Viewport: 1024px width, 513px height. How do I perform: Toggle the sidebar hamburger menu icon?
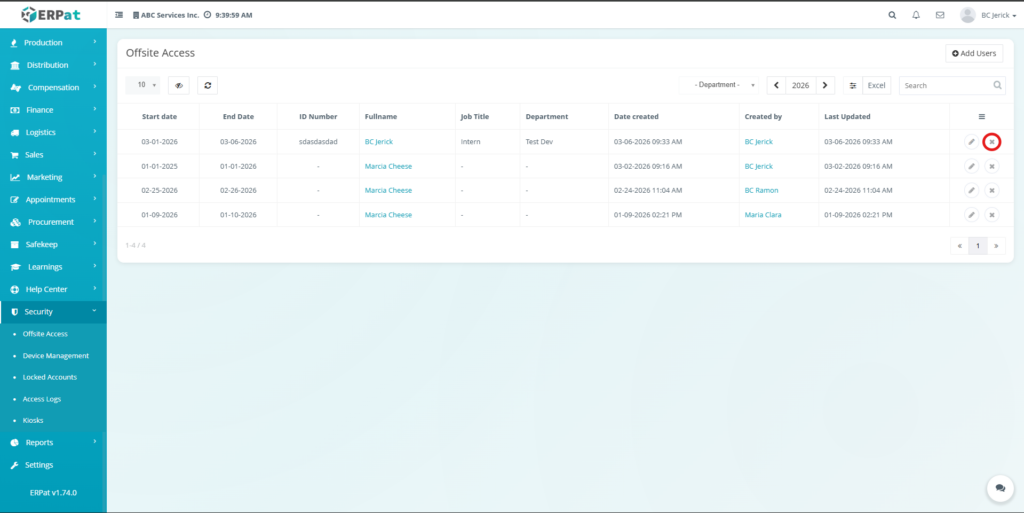click(120, 16)
